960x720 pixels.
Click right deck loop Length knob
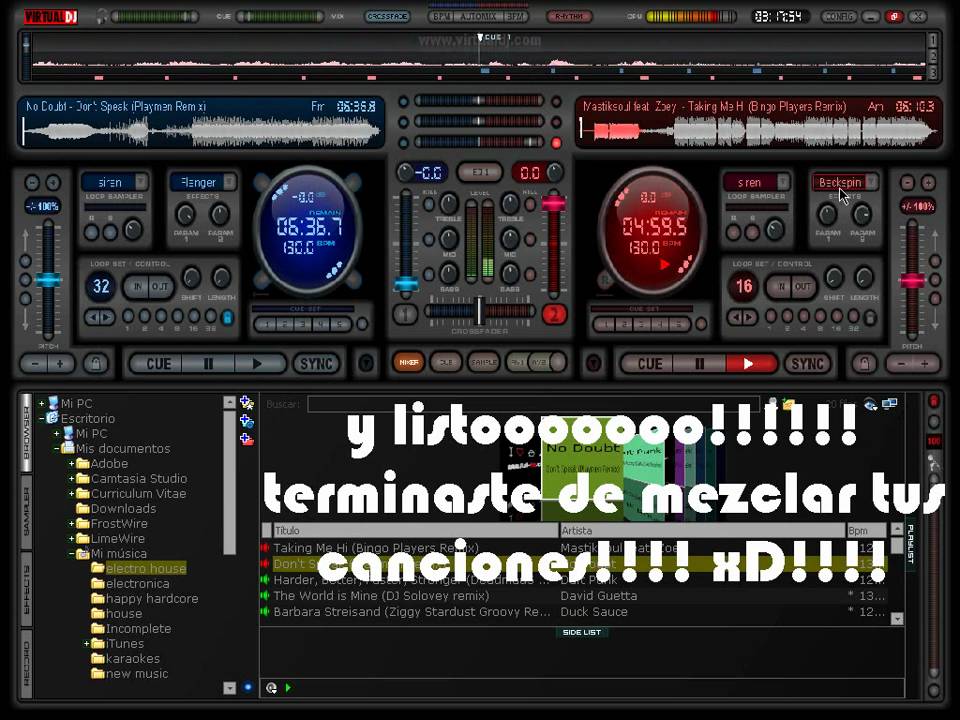click(x=864, y=277)
